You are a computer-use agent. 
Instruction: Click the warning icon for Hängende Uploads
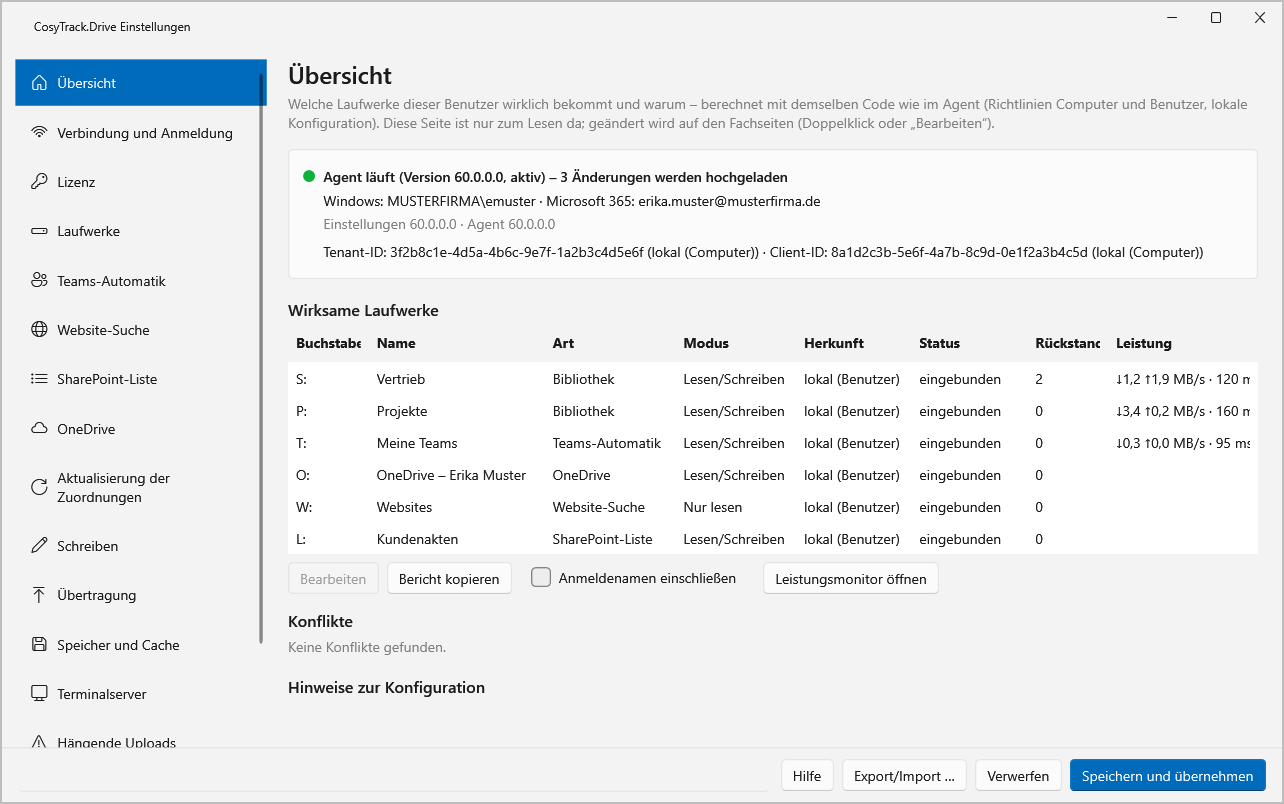(39, 742)
